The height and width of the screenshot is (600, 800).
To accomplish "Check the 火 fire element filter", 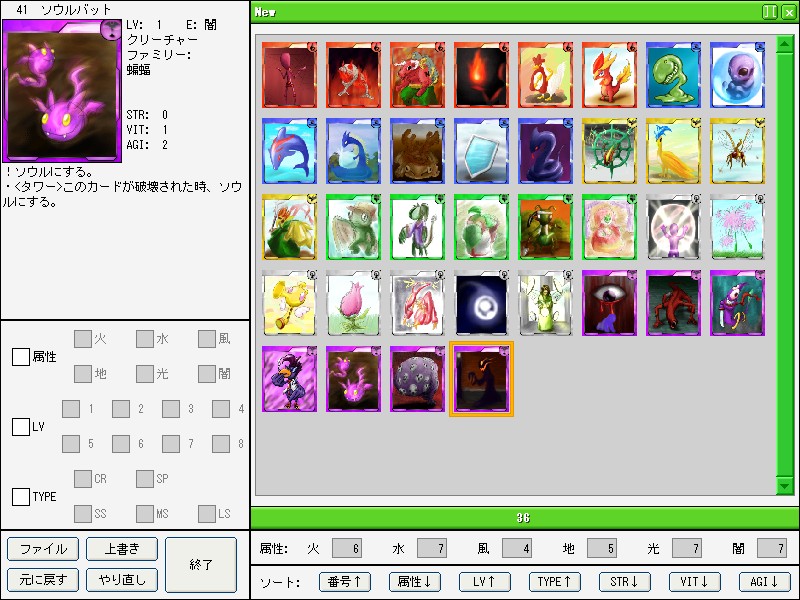I will point(83,339).
